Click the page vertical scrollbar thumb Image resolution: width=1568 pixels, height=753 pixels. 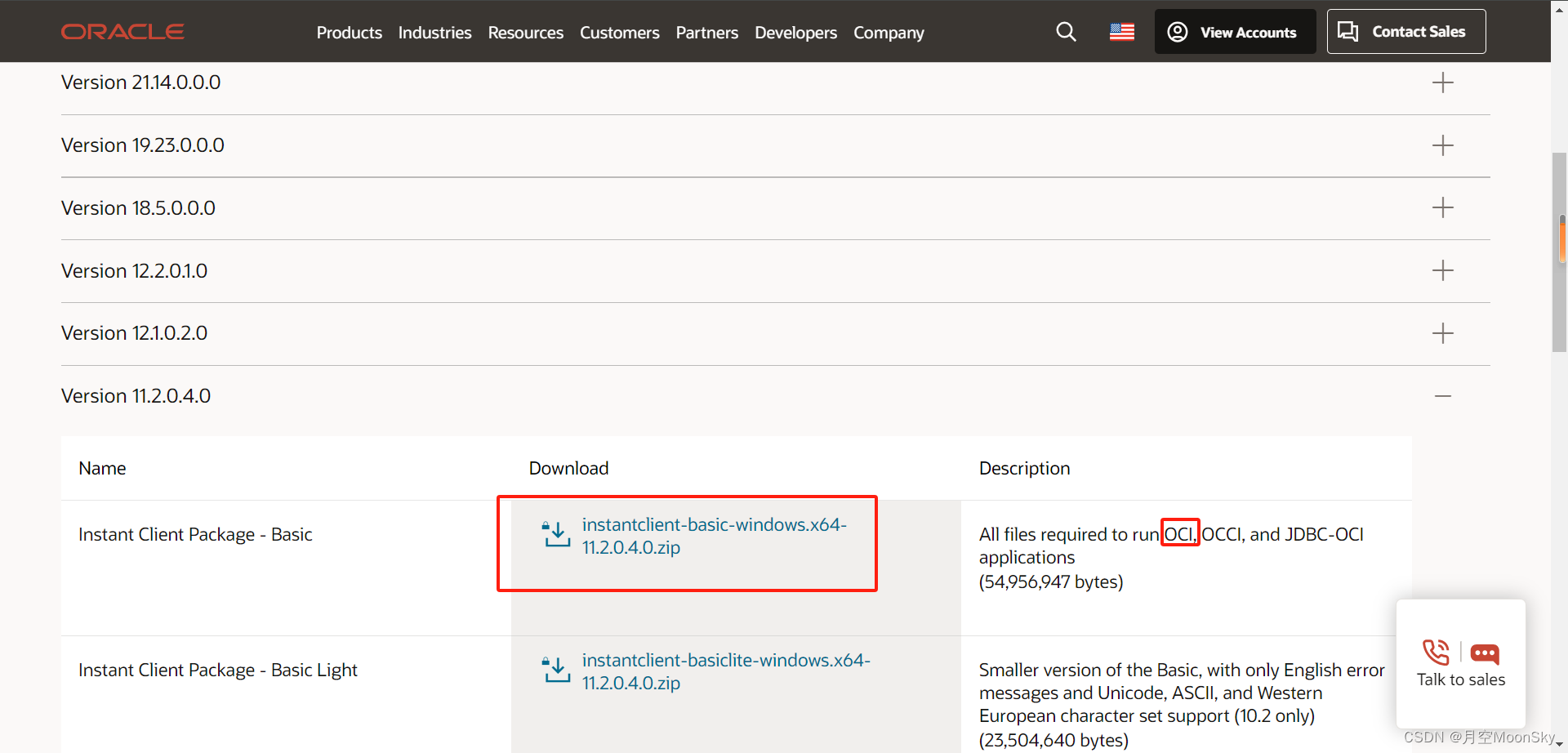click(1559, 252)
